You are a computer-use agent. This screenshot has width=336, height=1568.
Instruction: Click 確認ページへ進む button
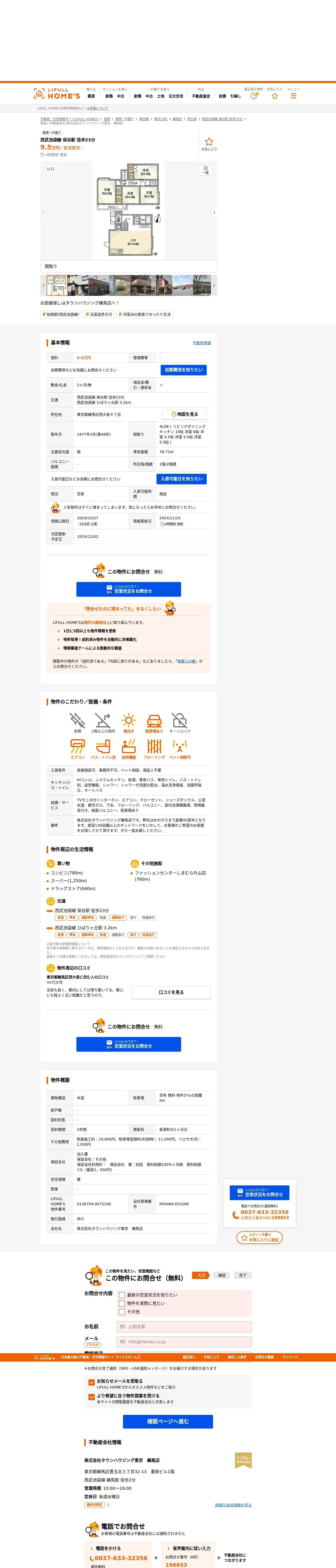click(168, 1421)
